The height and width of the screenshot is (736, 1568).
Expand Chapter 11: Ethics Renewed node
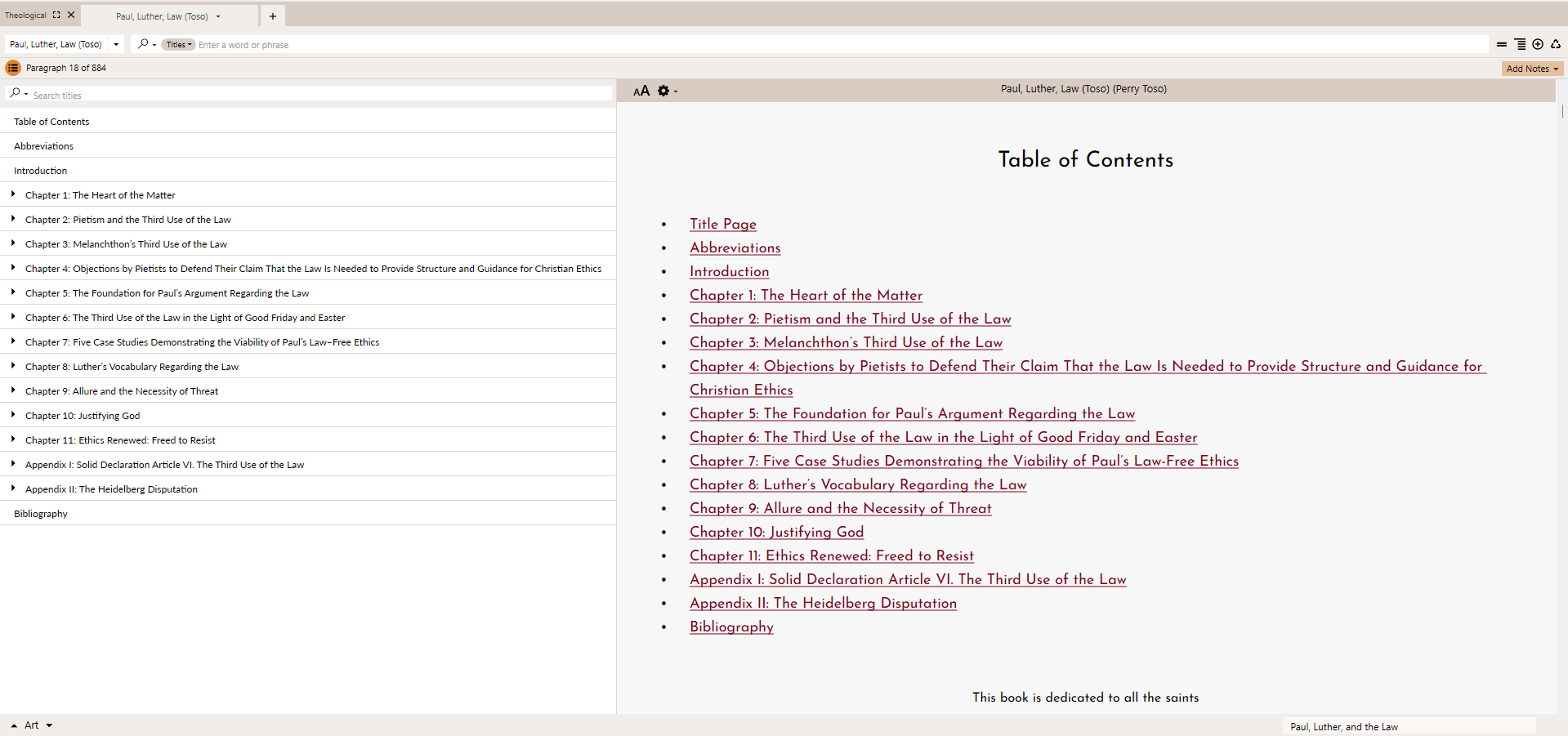13,439
